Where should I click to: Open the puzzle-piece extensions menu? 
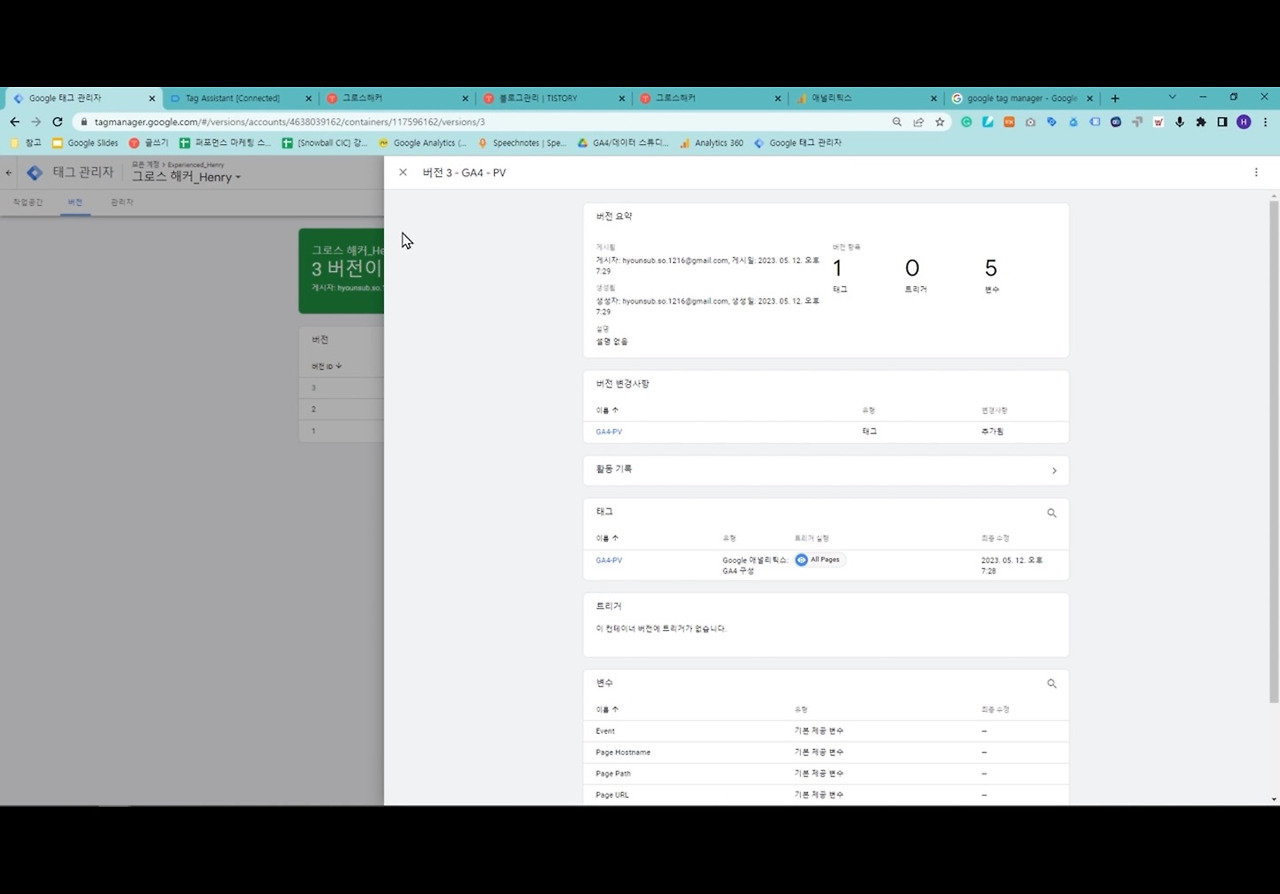(x=1201, y=122)
